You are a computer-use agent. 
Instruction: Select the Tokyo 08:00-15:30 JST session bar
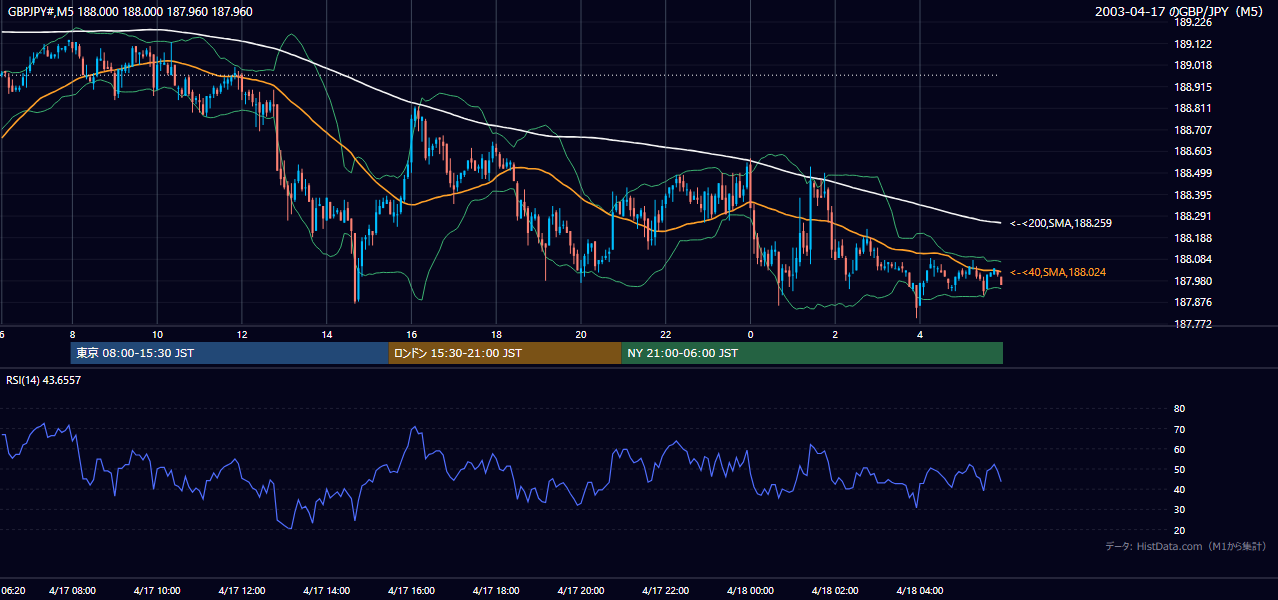(229, 353)
